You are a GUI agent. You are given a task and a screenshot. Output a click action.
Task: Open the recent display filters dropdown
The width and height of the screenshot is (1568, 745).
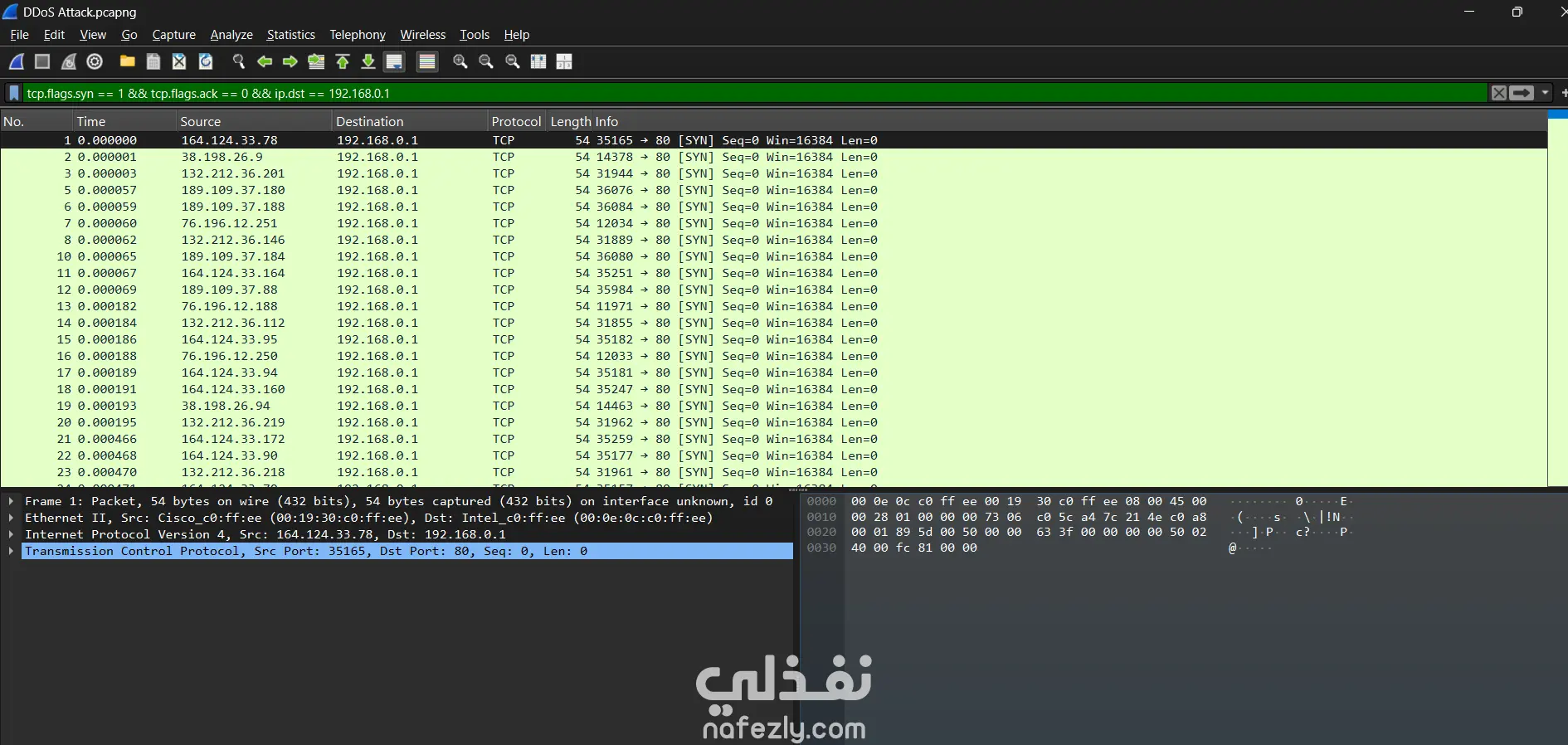tap(1545, 93)
